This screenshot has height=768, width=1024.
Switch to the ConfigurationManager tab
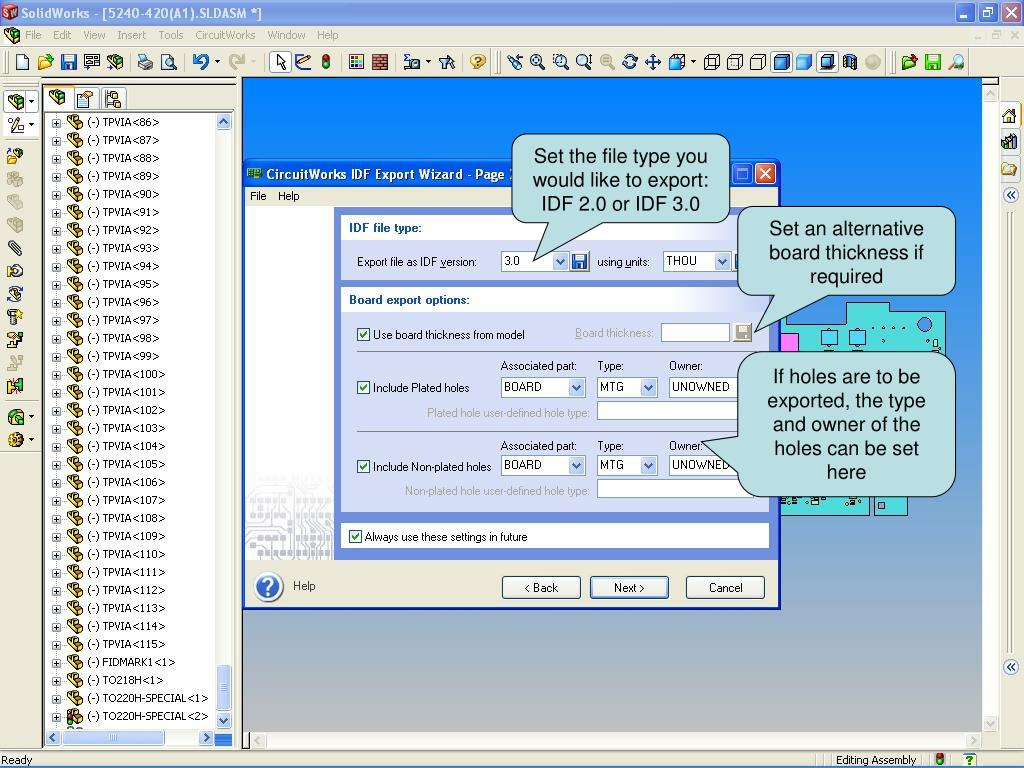click(x=112, y=99)
